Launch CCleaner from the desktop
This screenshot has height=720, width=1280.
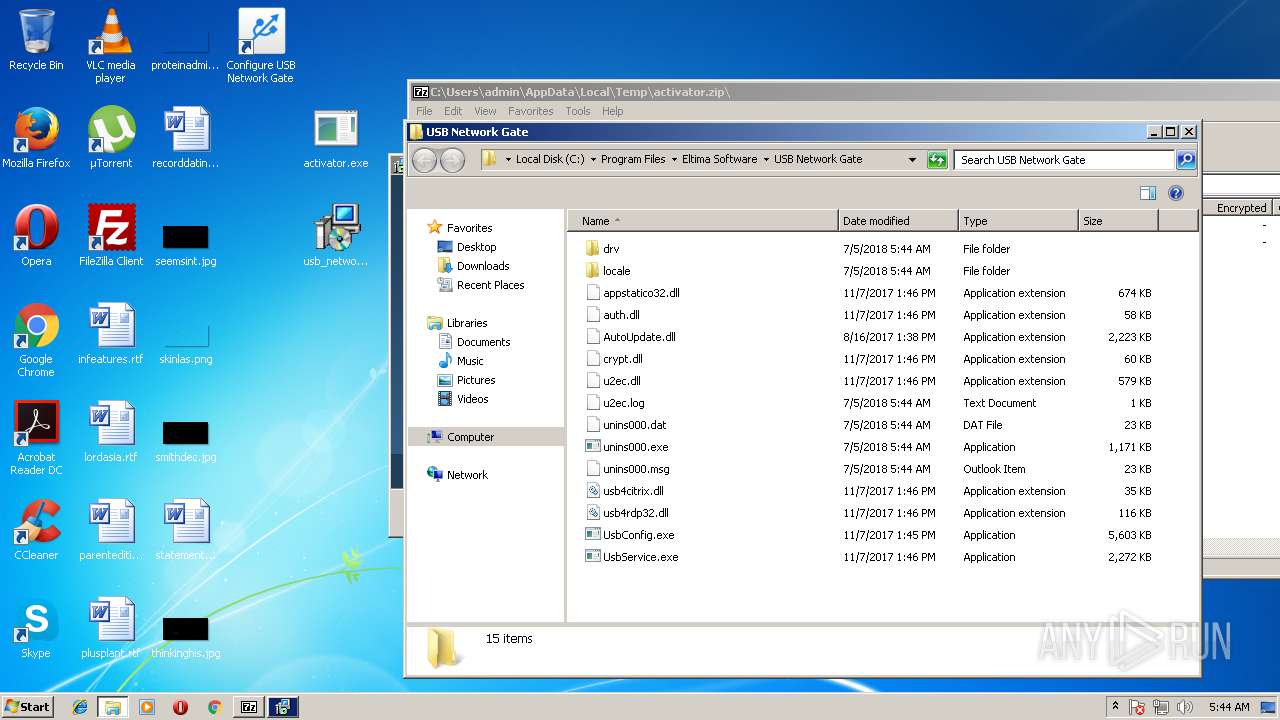coord(36,530)
